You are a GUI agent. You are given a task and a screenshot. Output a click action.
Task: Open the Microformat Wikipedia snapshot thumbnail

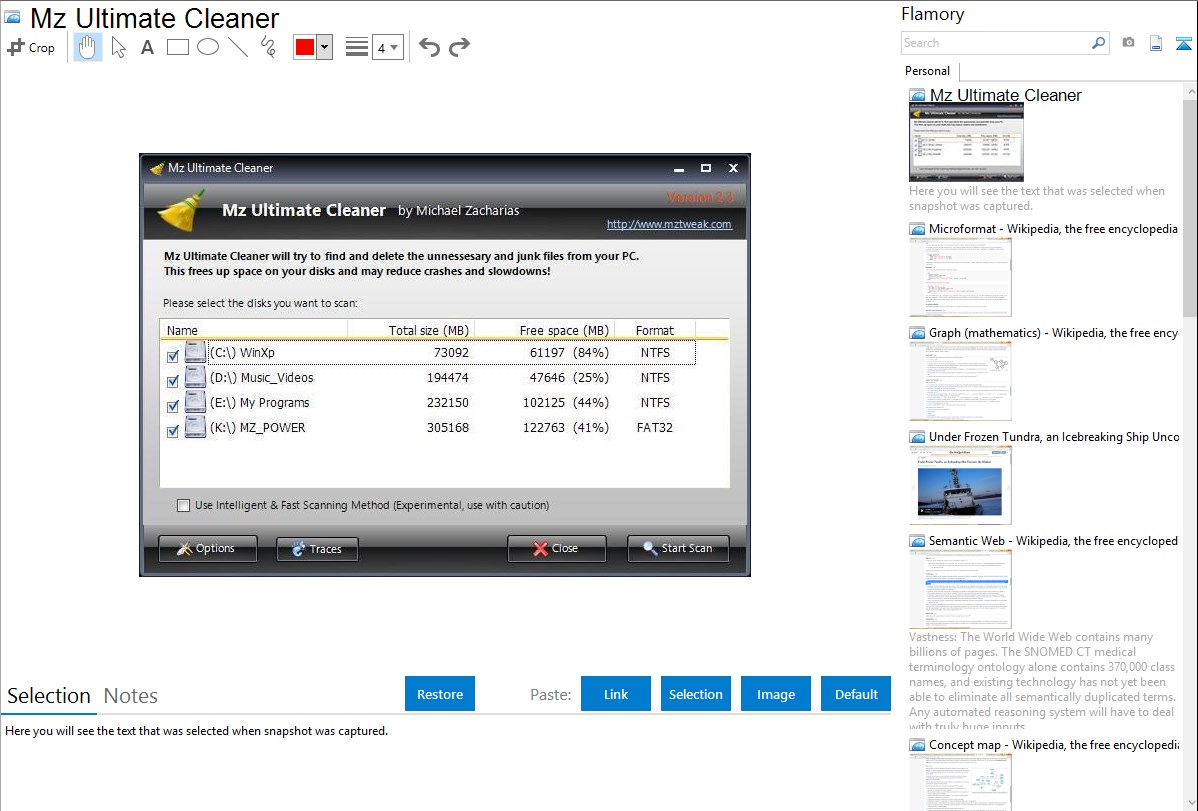click(x=960, y=277)
